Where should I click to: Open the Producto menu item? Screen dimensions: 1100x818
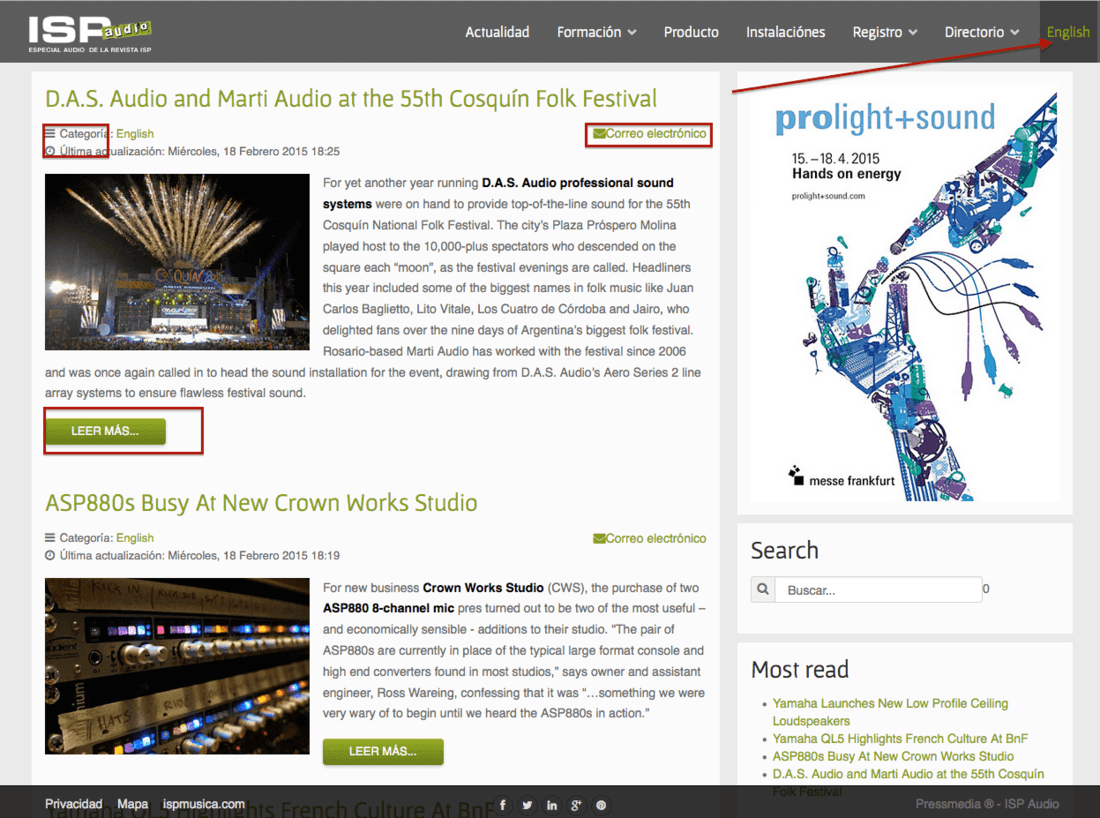click(691, 32)
